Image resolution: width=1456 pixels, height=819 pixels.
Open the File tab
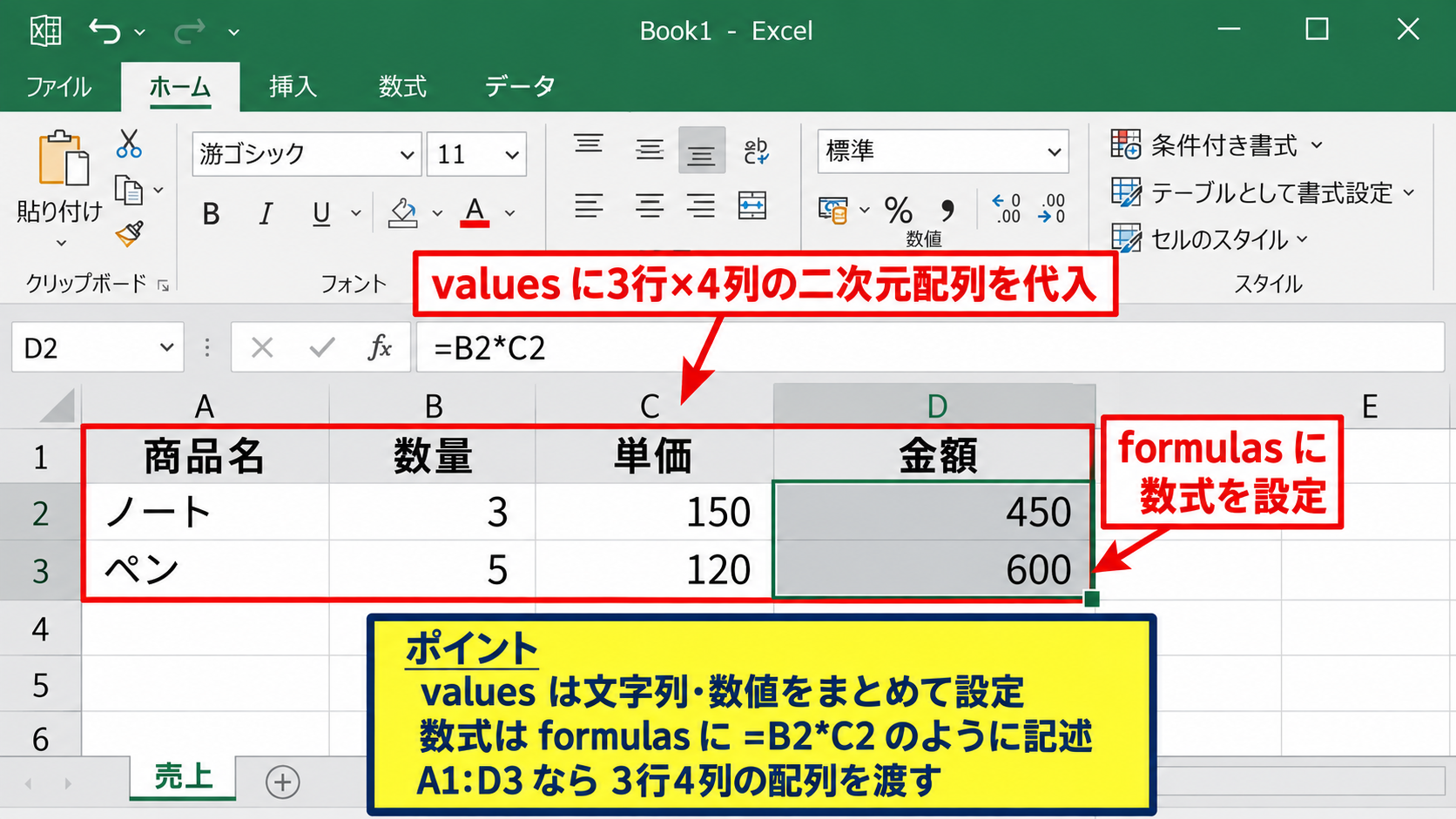tap(58, 87)
